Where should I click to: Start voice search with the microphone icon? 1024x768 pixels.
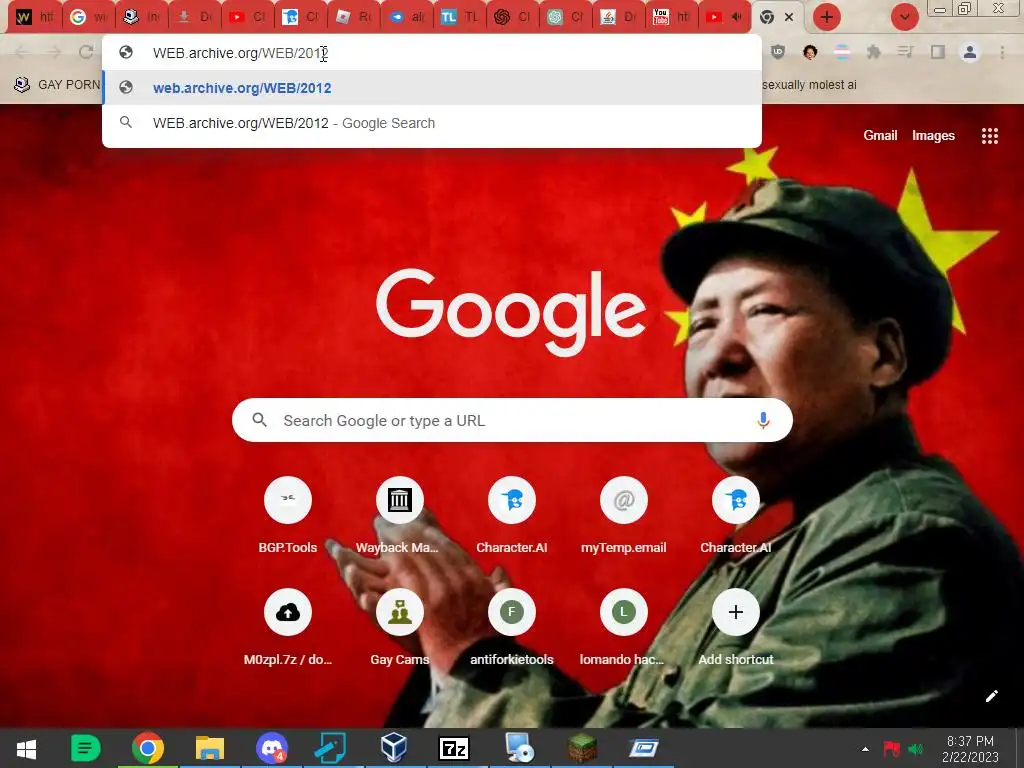point(763,421)
